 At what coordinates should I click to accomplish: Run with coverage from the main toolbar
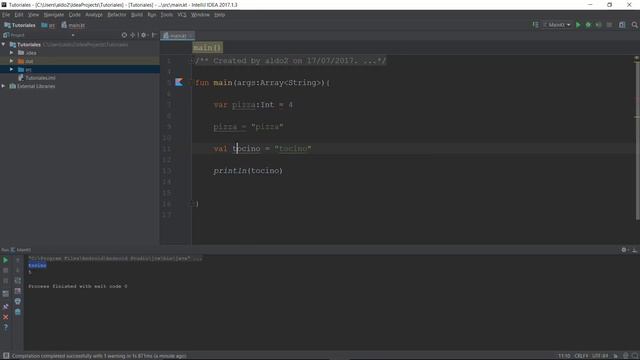598,25
